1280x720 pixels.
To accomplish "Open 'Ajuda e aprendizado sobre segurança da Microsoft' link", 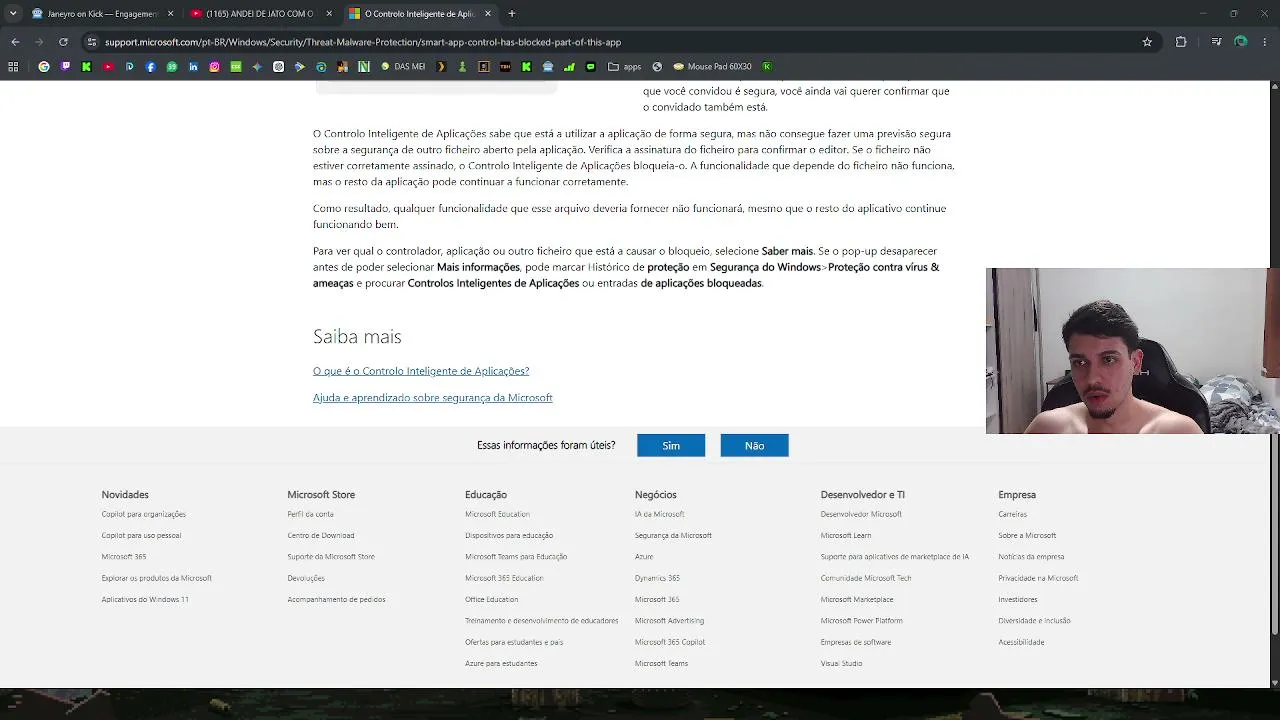I will point(433,398).
